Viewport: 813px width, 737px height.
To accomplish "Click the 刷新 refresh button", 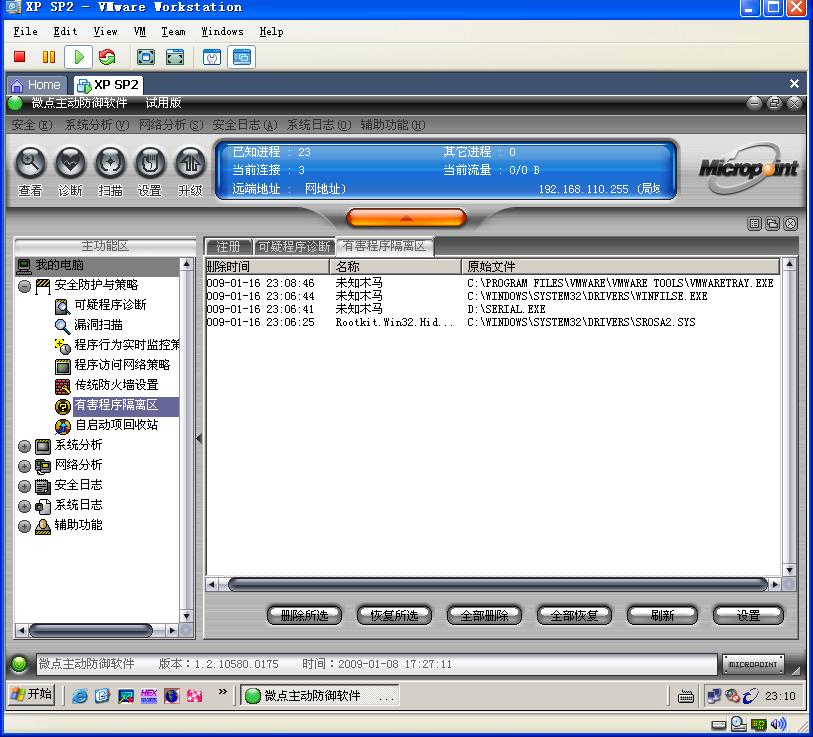I will click(662, 616).
